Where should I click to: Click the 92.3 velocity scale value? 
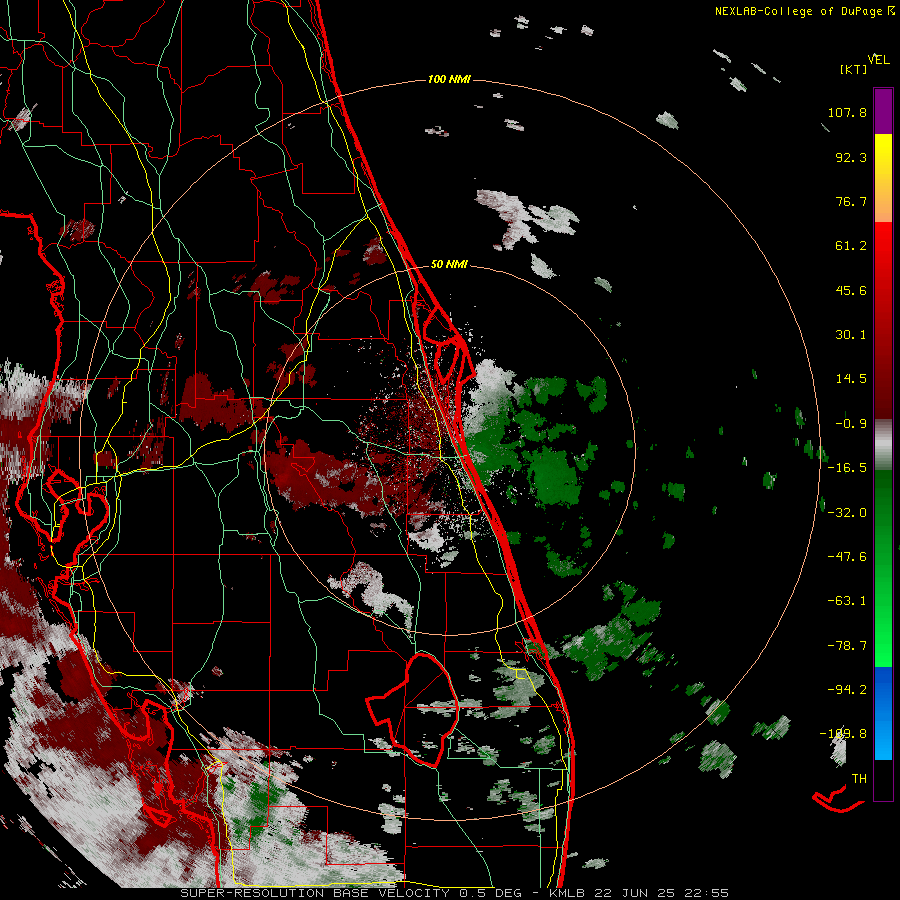click(851, 157)
